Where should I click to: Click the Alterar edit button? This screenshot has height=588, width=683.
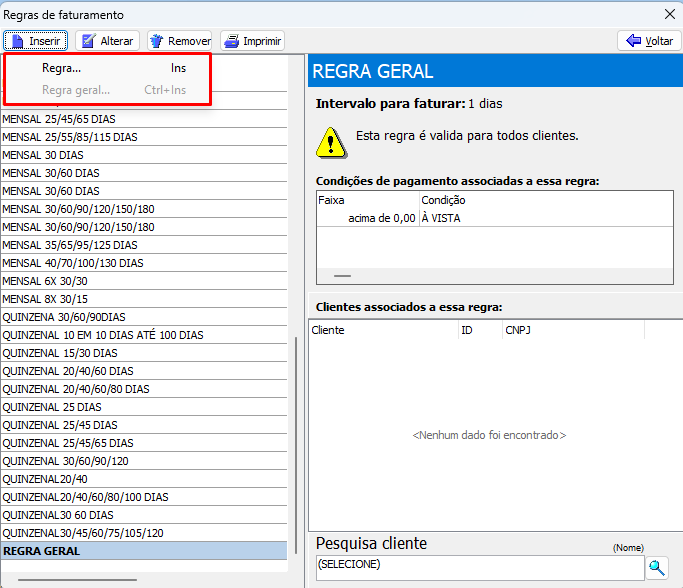(x=108, y=41)
